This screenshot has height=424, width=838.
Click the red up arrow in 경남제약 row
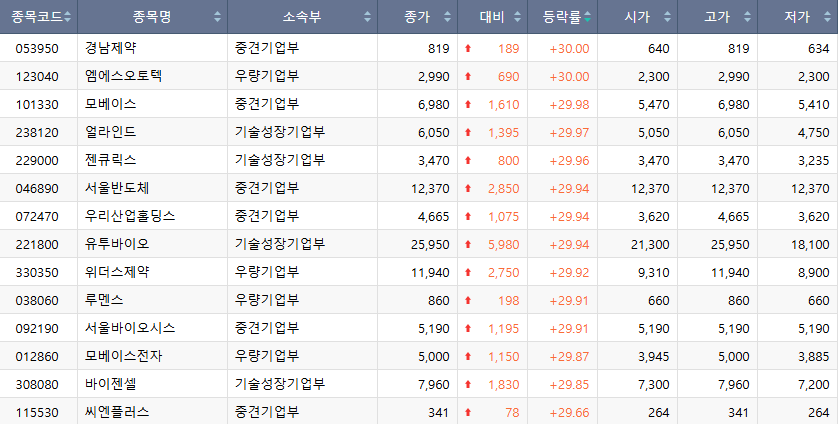[x=468, y=48]
